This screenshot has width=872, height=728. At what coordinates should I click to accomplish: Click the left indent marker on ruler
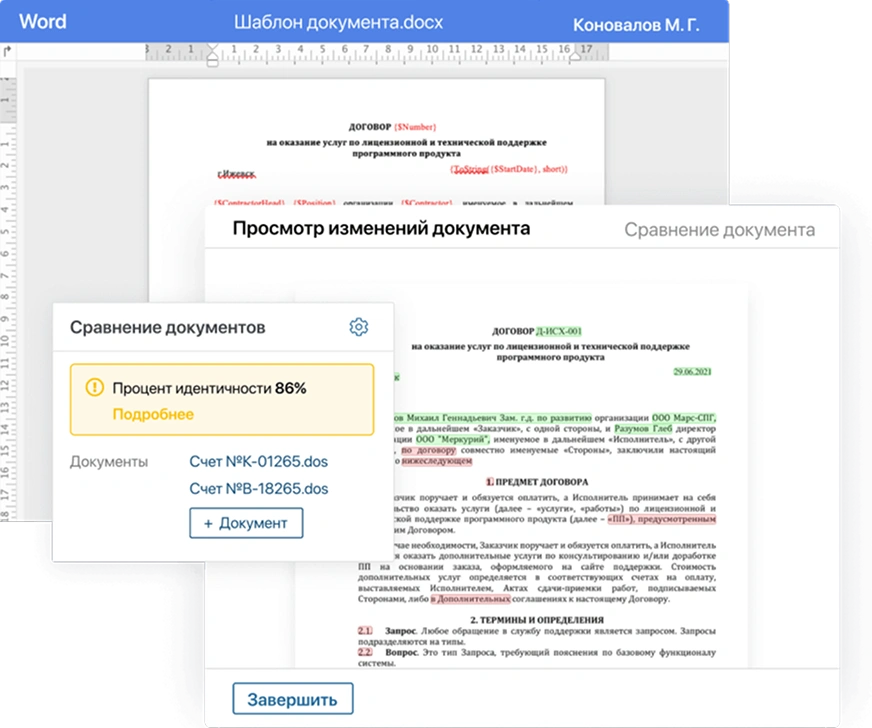pyautogui.click(x=212, y=55)
